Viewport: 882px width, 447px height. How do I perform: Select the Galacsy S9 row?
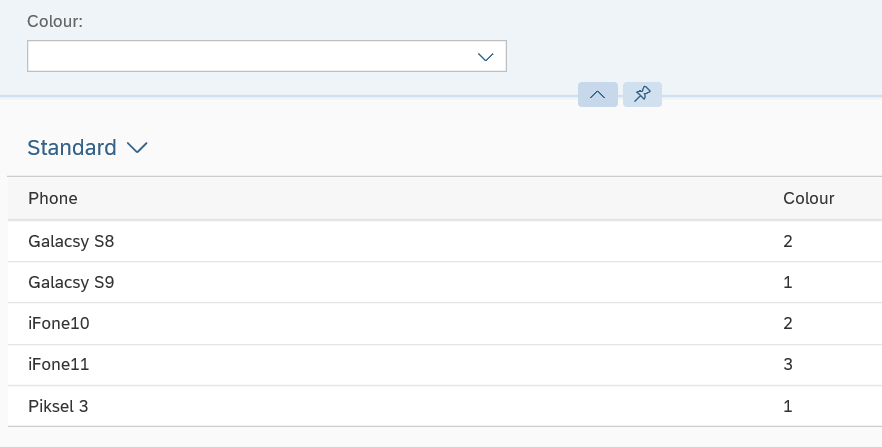444,282
